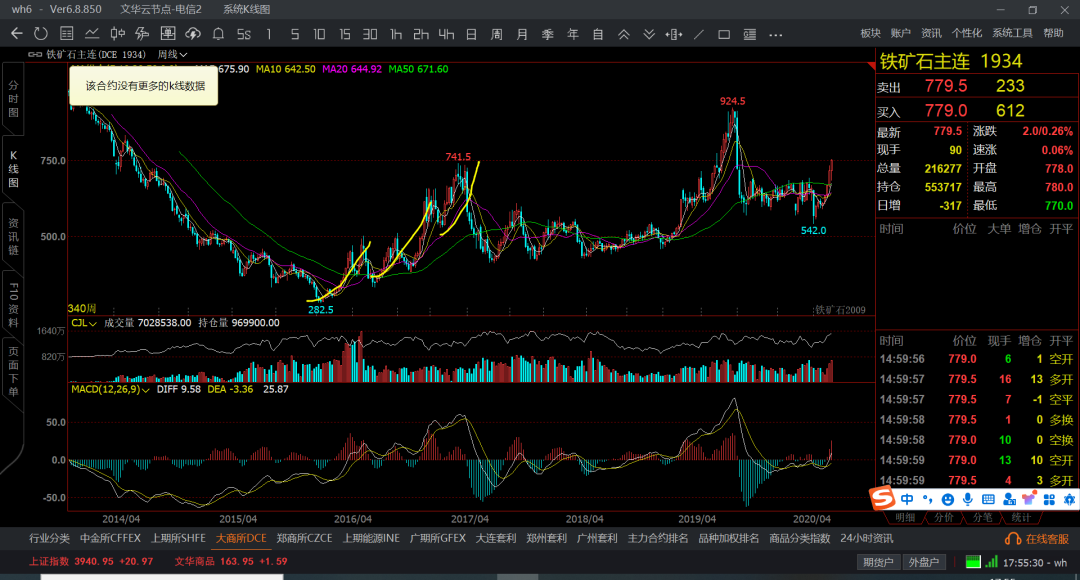This screenshot has height=580, width=1080.
Task: Switch to 5-minute K-line period
Action: click(294, 34)
